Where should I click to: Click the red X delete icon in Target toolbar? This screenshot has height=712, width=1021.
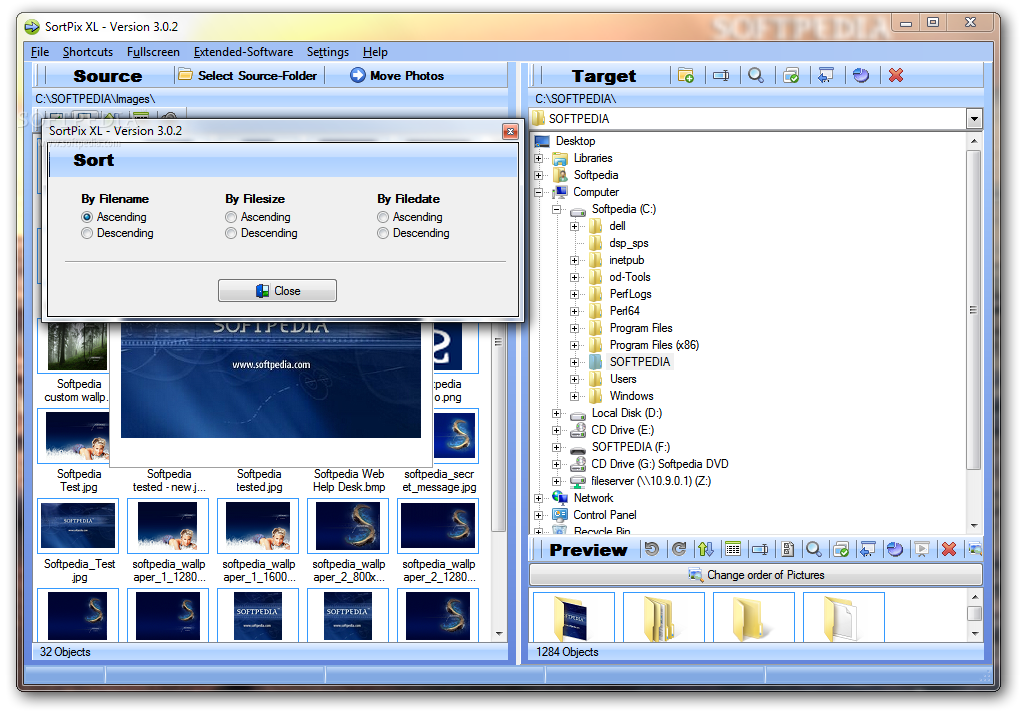(x=896, y=76)
